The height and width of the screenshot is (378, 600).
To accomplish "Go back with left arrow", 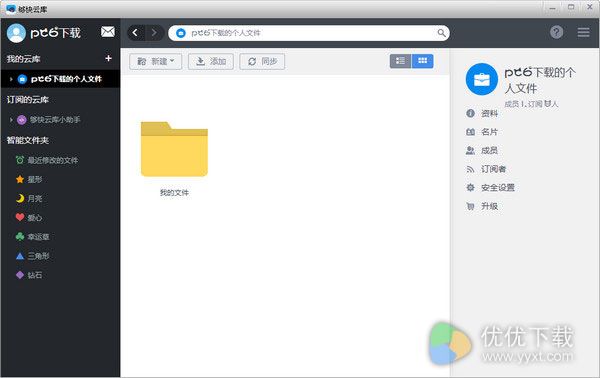I will point(135,33).
